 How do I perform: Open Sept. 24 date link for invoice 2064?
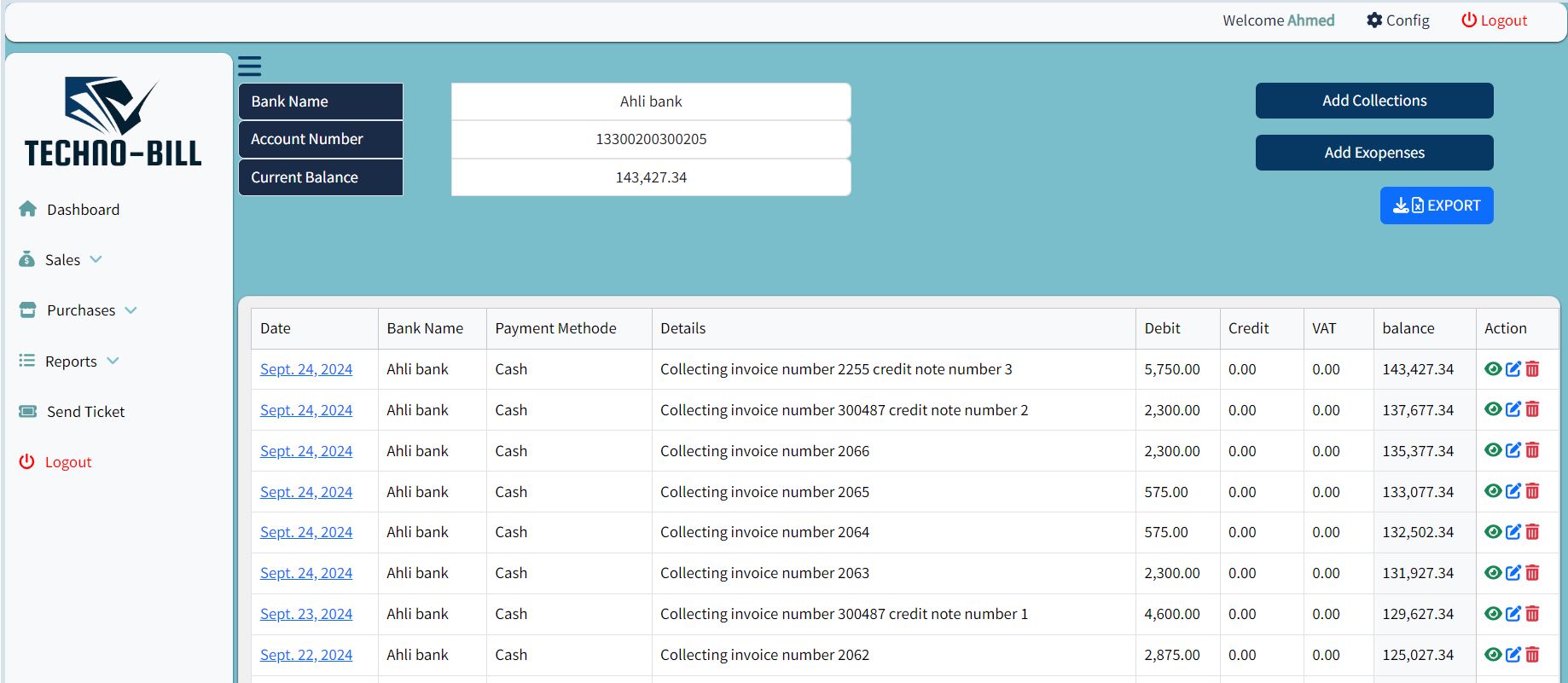[x=306, y=532]
